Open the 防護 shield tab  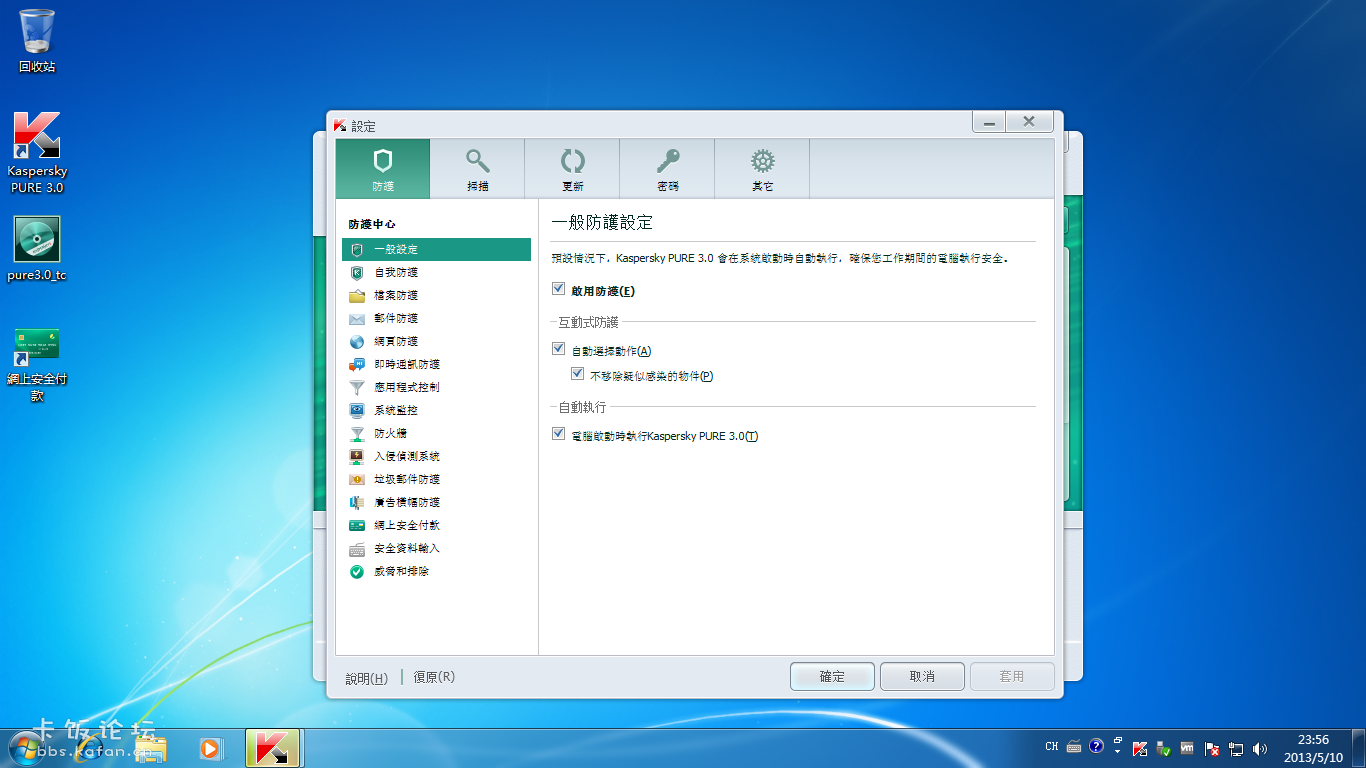coord(383,169)
